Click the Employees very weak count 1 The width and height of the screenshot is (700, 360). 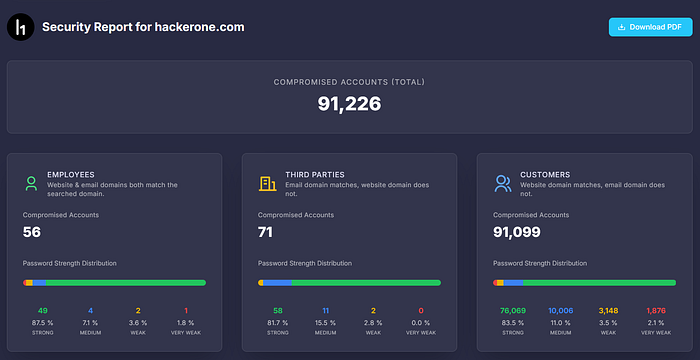tap(186, 311)
